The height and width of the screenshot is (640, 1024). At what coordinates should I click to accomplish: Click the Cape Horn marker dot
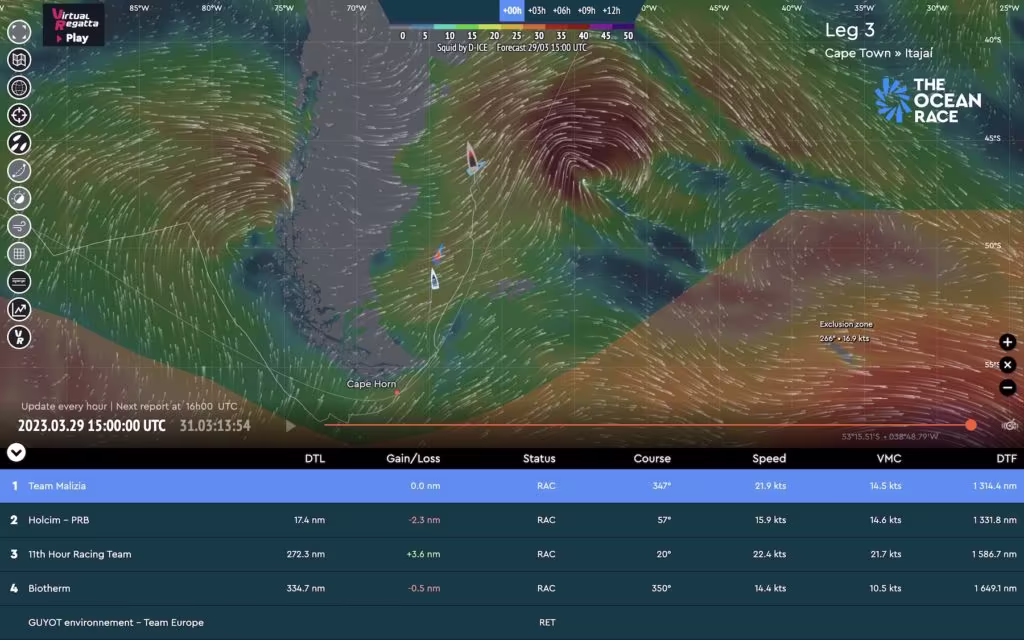[397, 392]
